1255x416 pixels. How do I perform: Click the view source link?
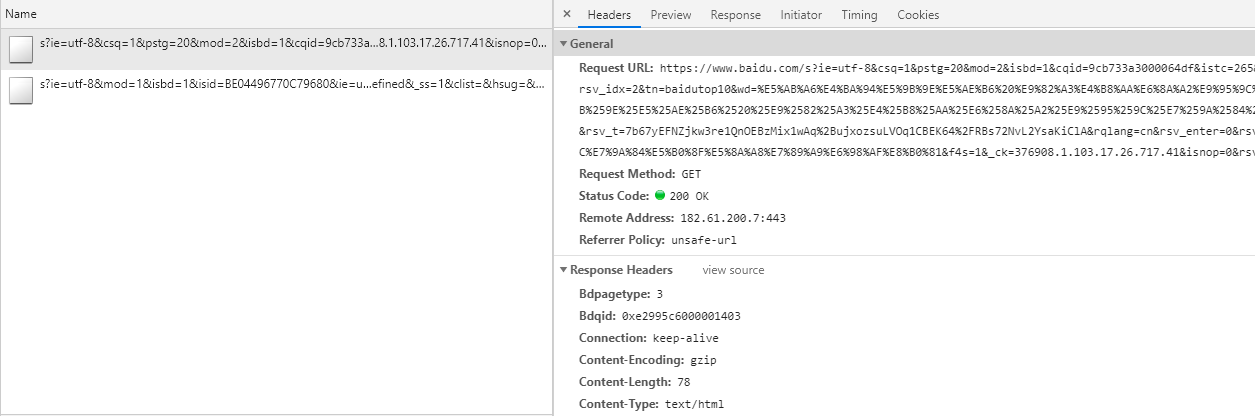point(733,270)
